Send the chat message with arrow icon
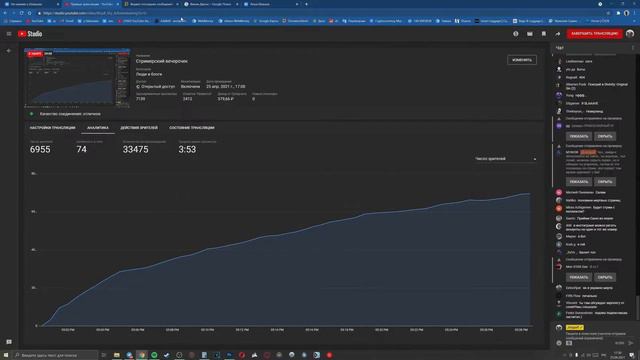 [x=631, y=343]
